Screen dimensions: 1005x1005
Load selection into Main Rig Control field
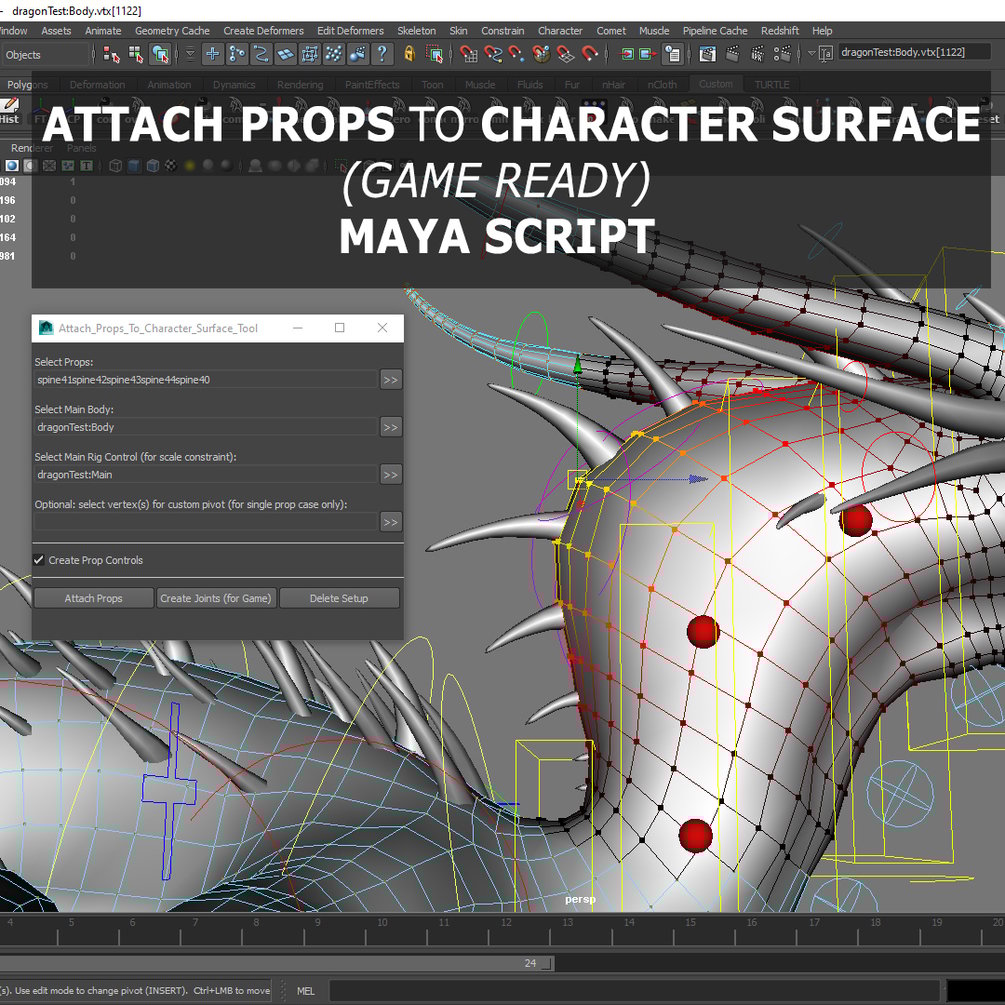click(x=390, y=475)
